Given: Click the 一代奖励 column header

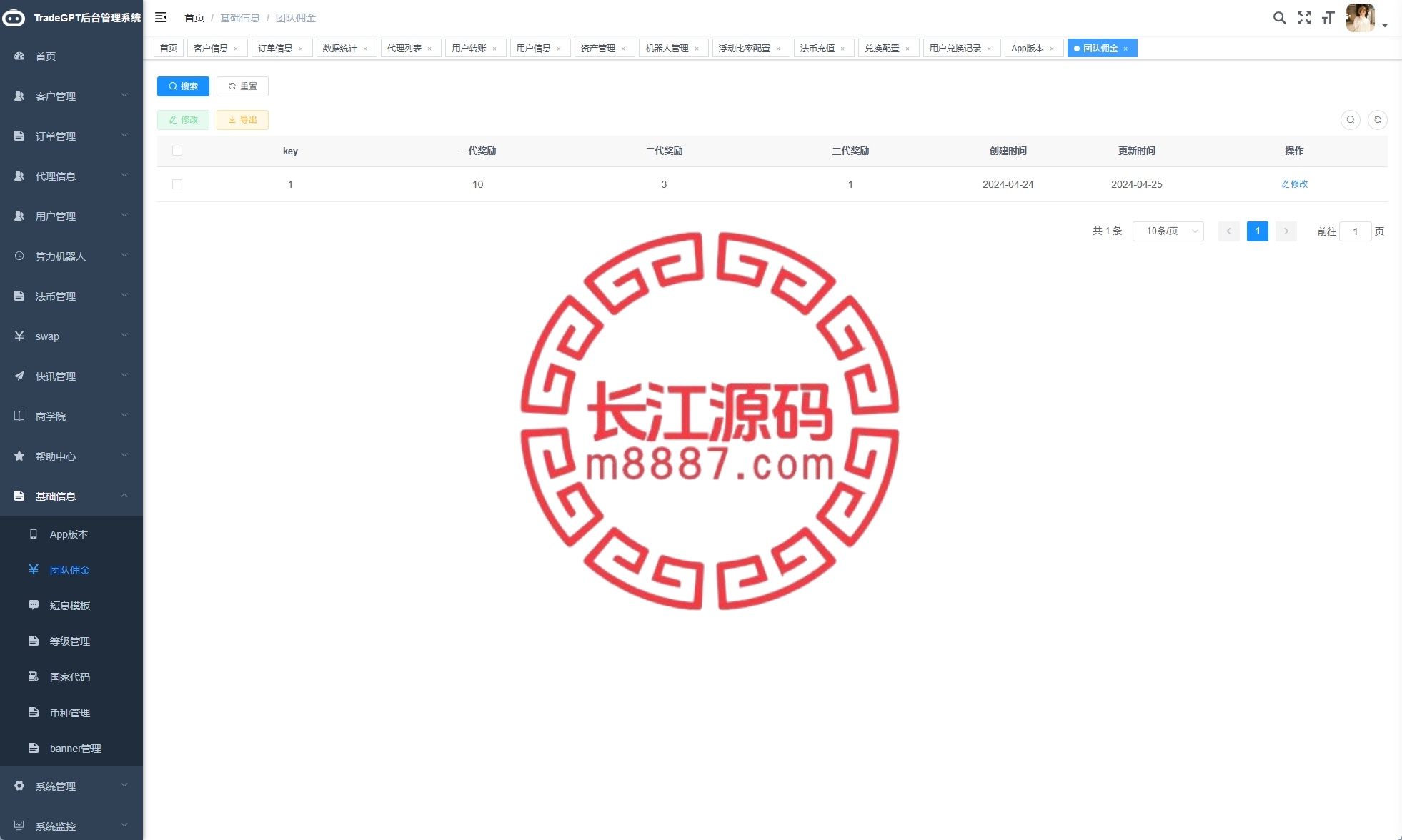Looking at the screenshot, I should pyautogui.click(x=477, y=151).
